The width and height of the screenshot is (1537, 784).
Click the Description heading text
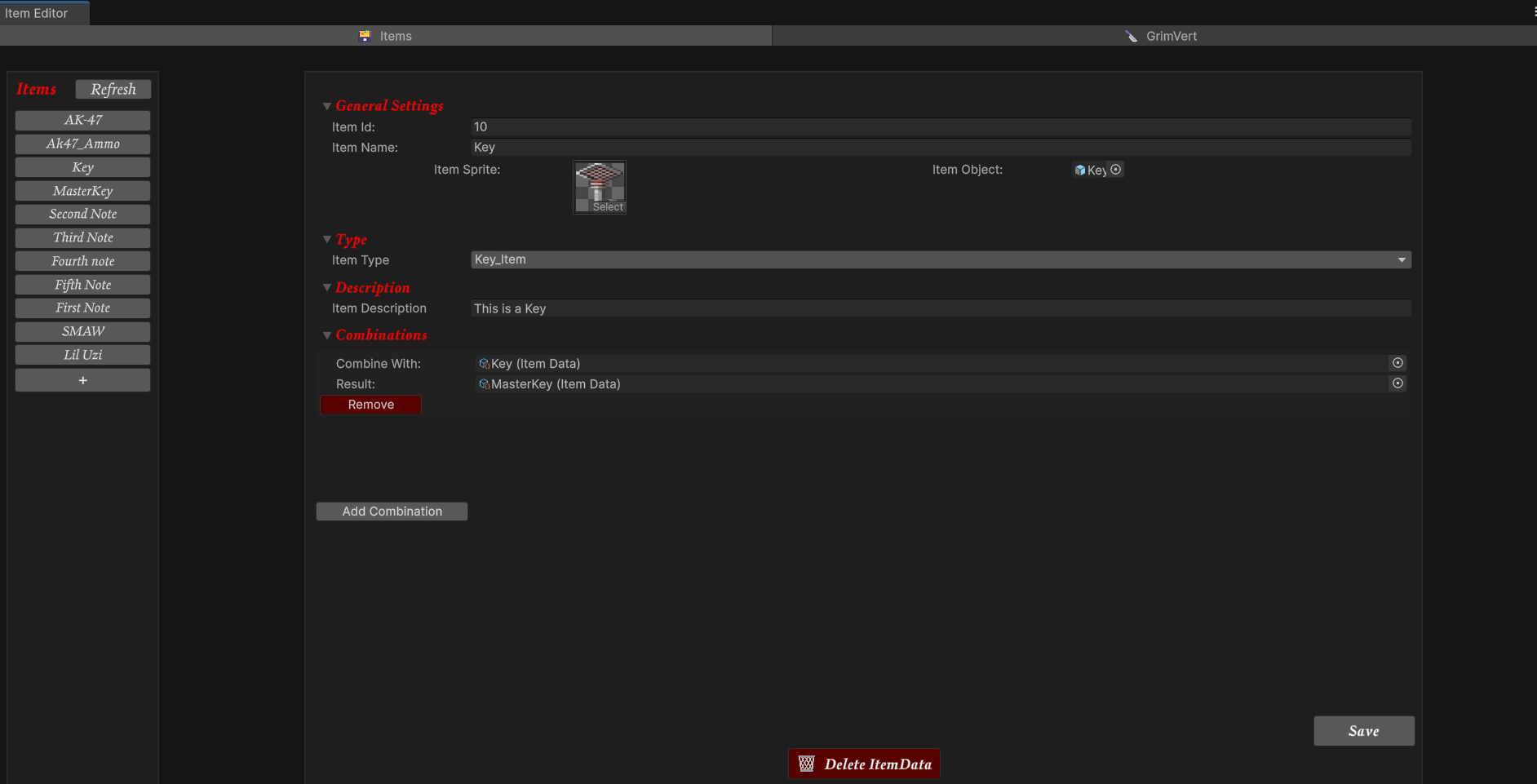pos(373,288)
